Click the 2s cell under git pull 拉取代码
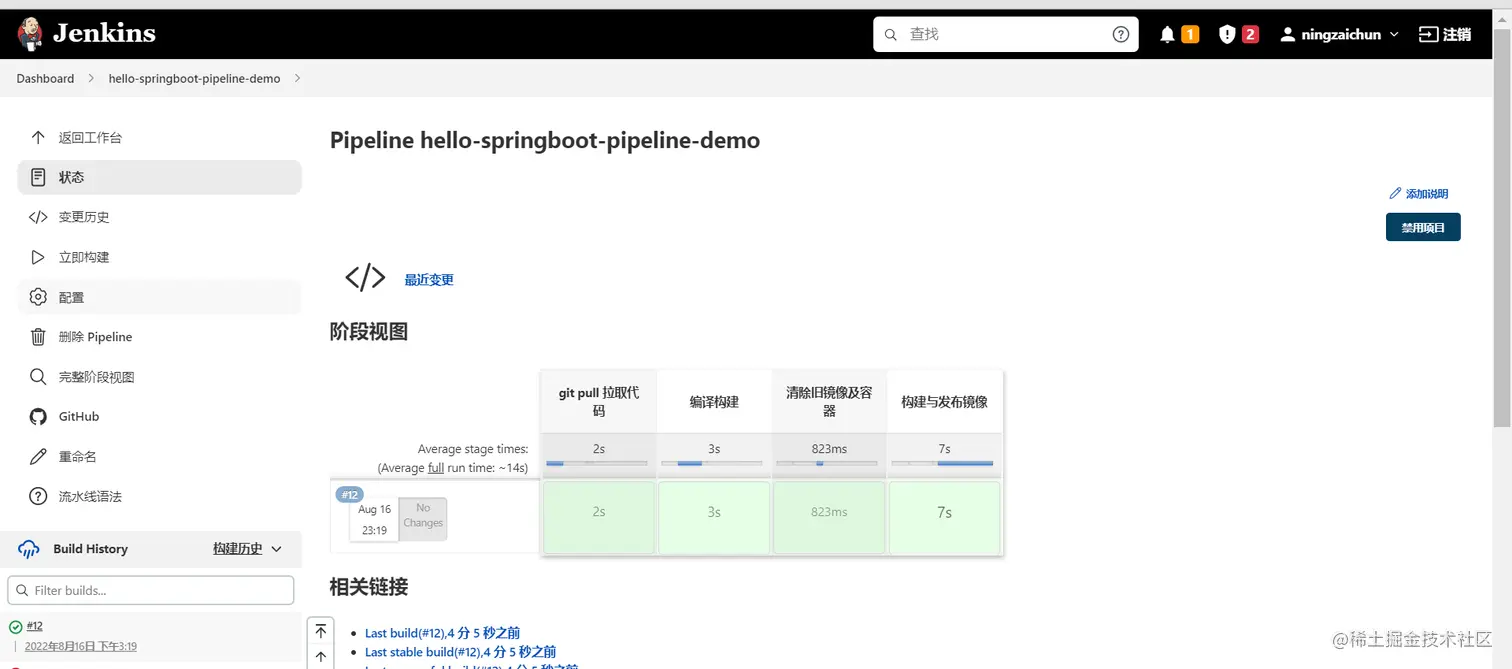The height and width of the screenshot is (669, 1512). 598,517
